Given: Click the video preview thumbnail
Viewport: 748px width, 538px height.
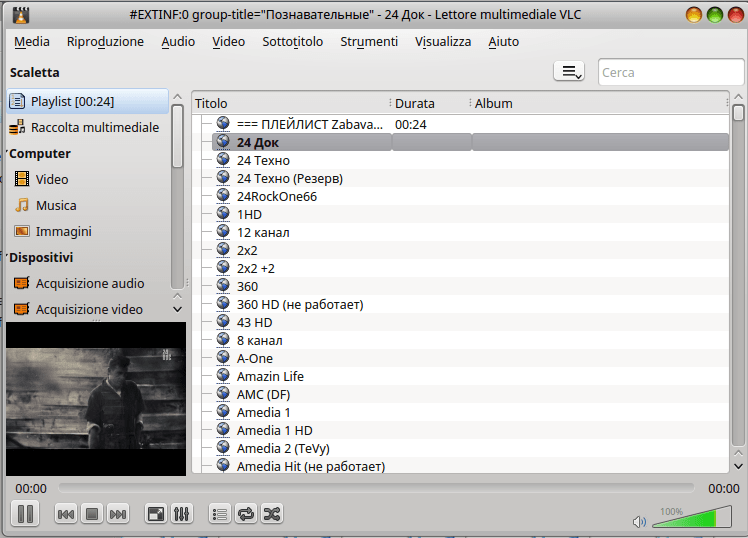Looking at the screenshot, I should [x=96, y=399].
